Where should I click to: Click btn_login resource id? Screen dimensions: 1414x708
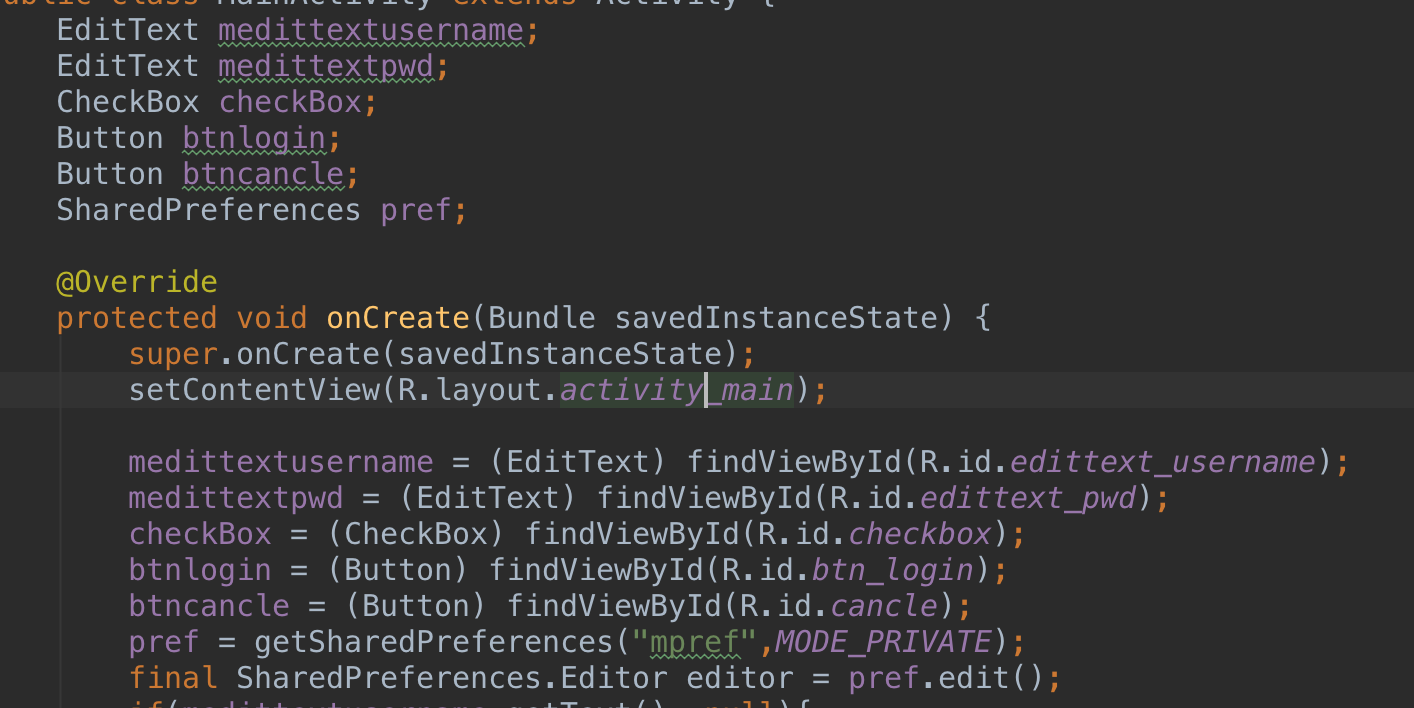(x=894, y=570)
